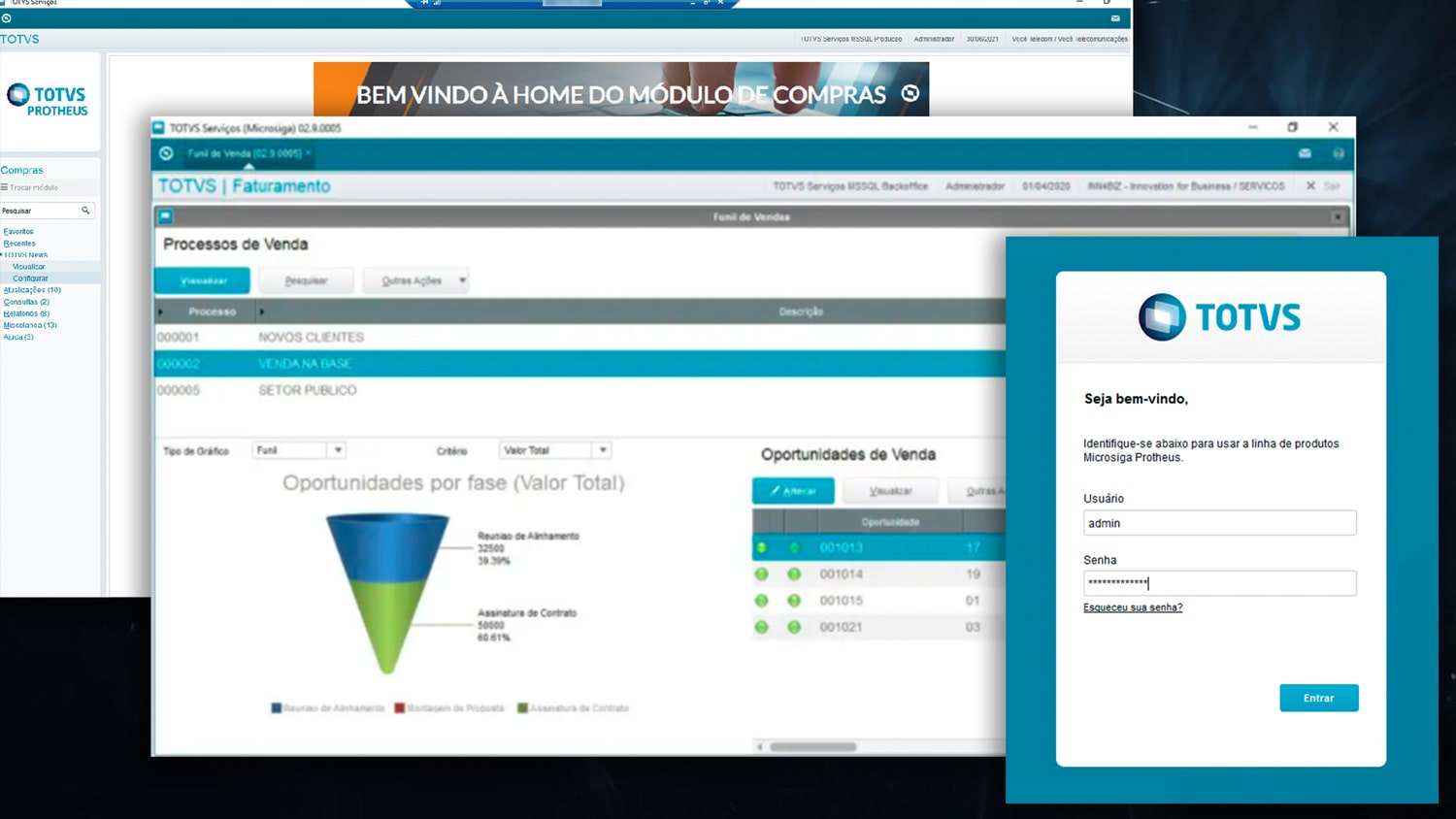Click Visualizar in Processos de Venda
Viewport: 1456px width, 819px height.
(x=203, y=280)
